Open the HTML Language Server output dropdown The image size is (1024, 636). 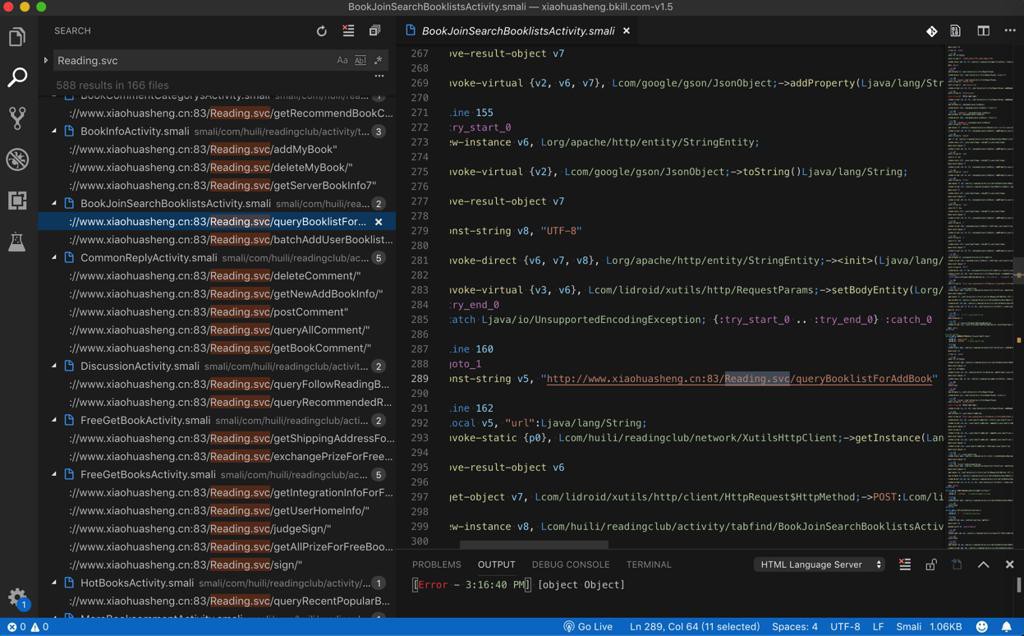click(820, 564)
